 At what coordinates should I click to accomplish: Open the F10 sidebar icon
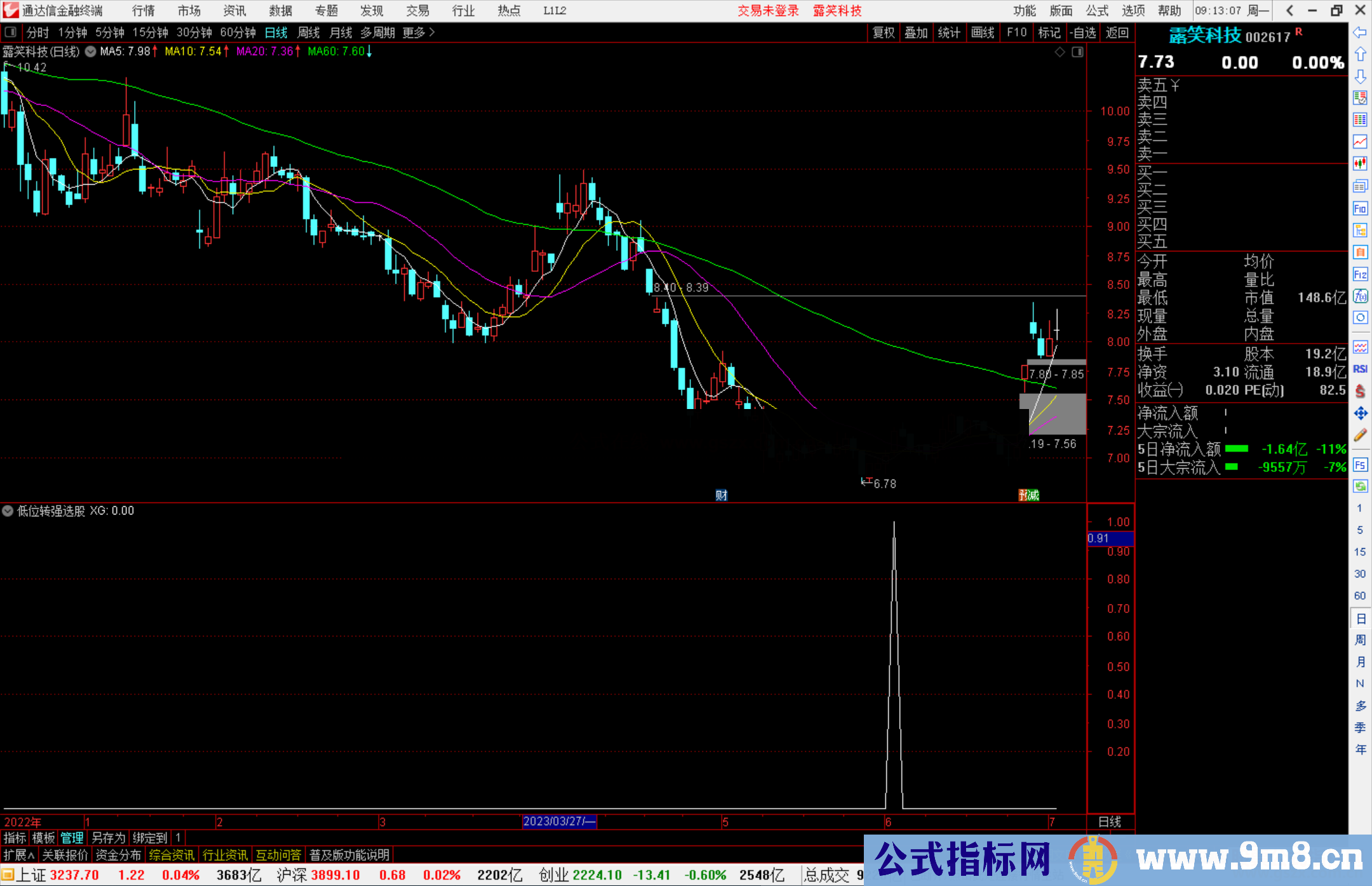(1360, 208)
